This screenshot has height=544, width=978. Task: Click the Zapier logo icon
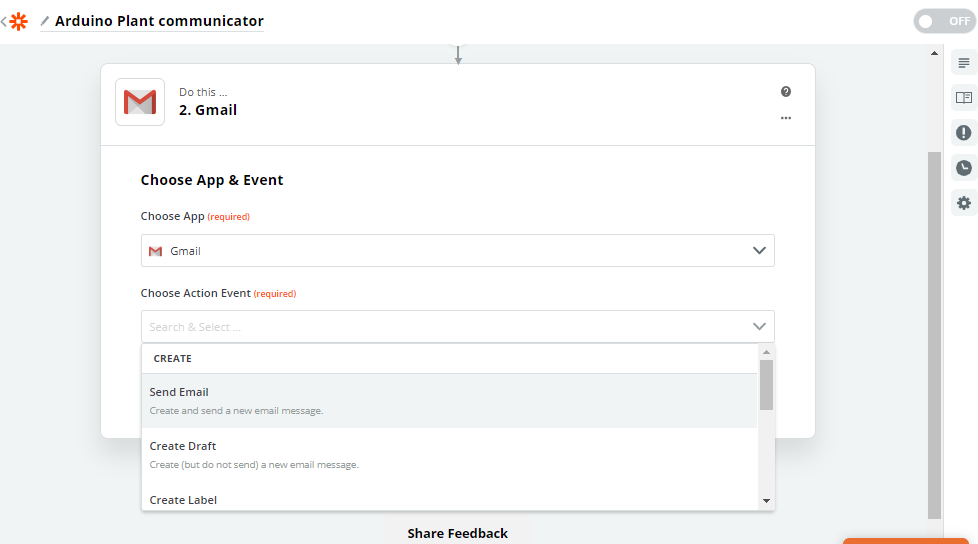pyautogui.click(x=19, y=21)
